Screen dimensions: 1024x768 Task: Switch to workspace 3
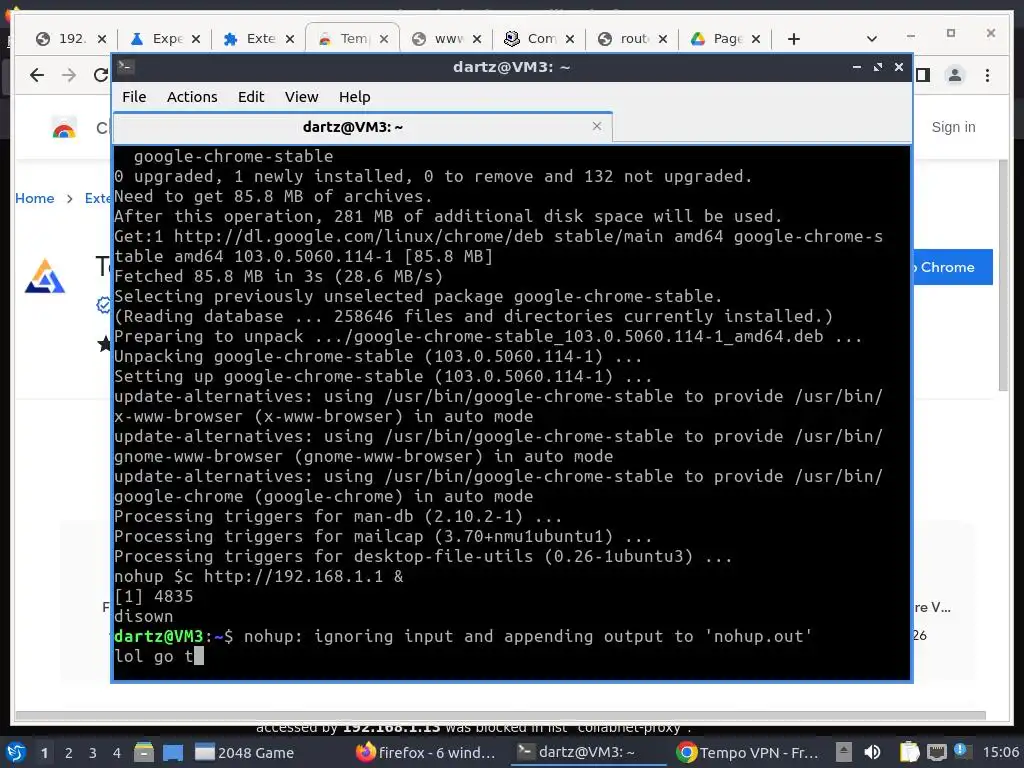(x=92, y=753)
